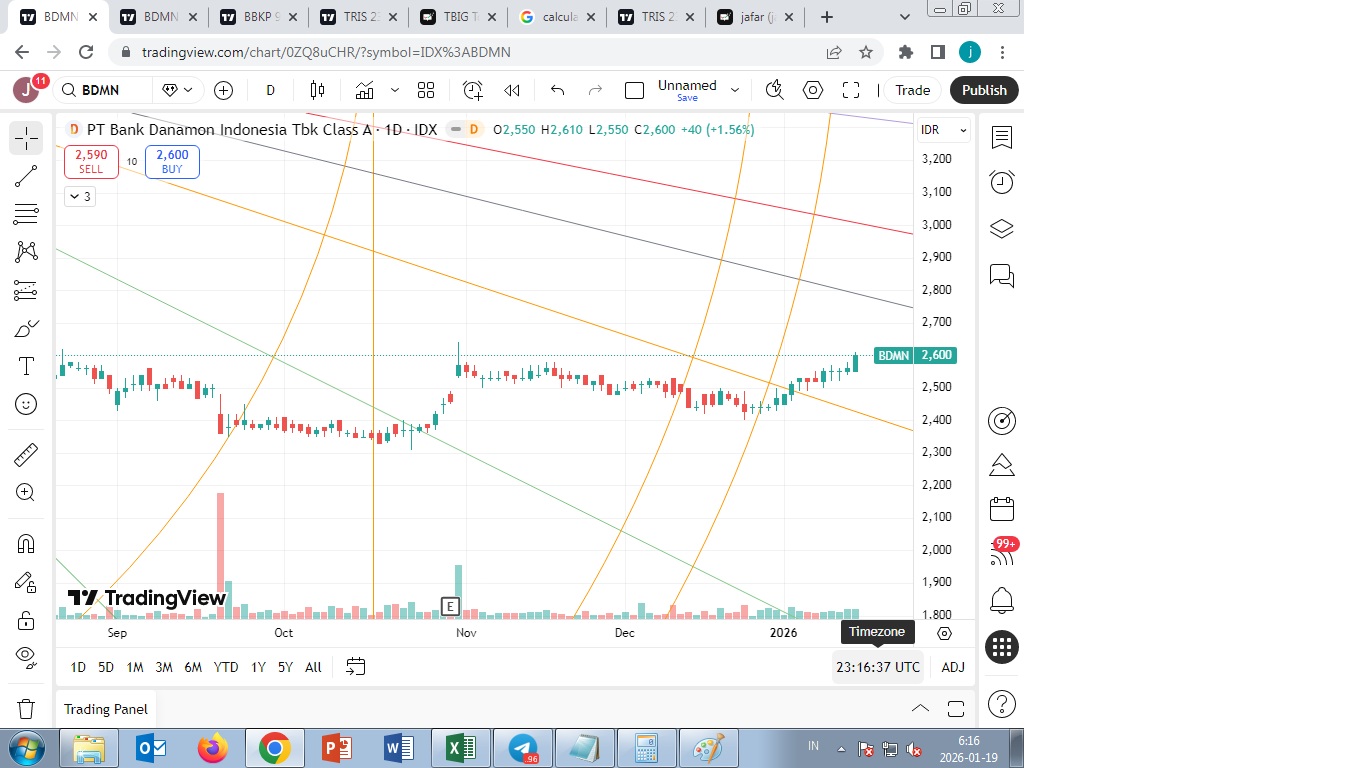
Task: Change the D timeframe interval
Action: point(270,90)
